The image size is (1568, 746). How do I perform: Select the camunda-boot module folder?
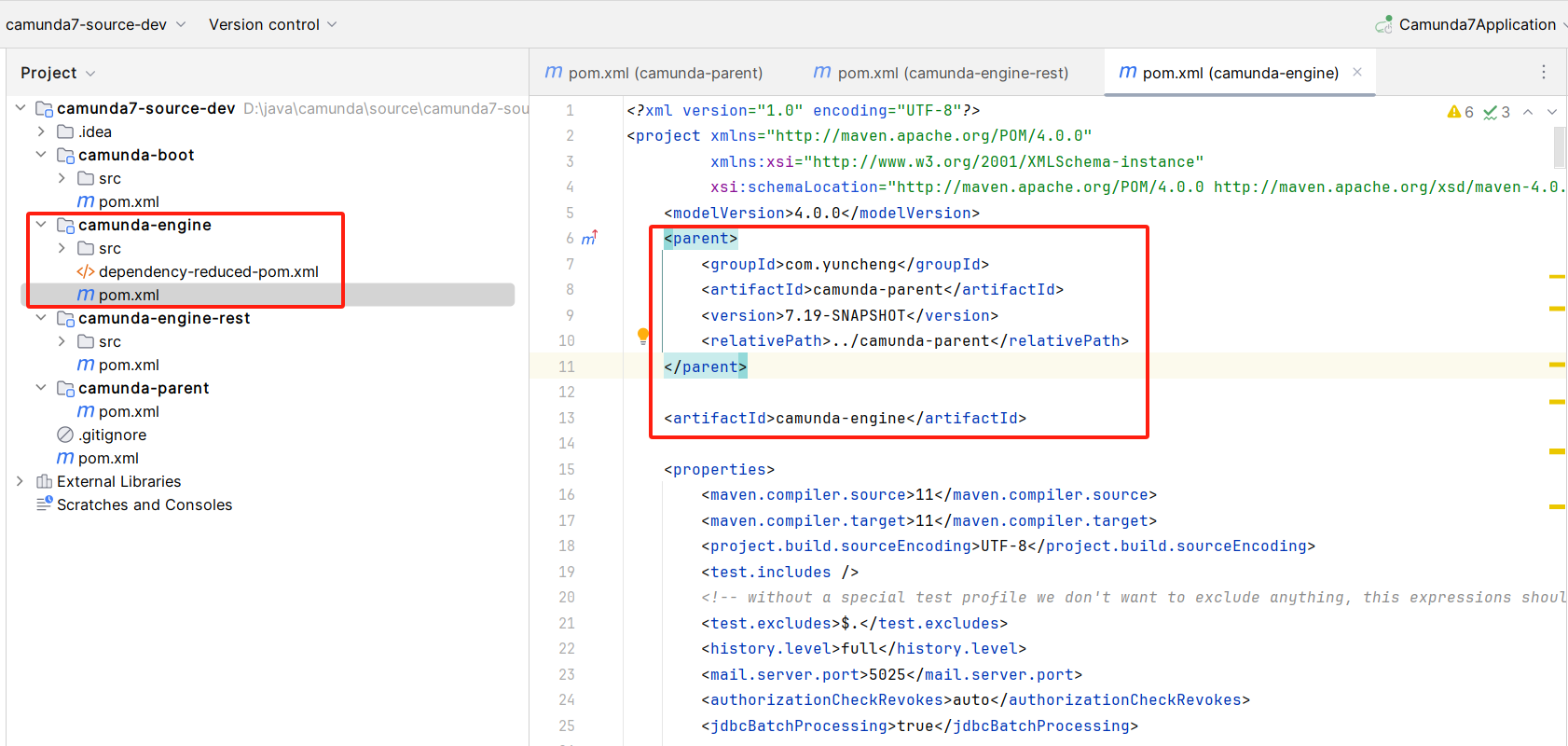coord(136,155)
